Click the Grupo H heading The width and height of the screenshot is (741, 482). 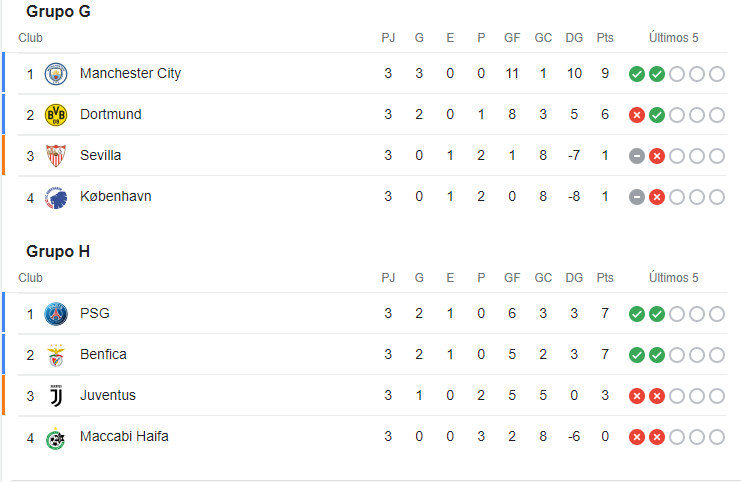[x=58, y=251]
